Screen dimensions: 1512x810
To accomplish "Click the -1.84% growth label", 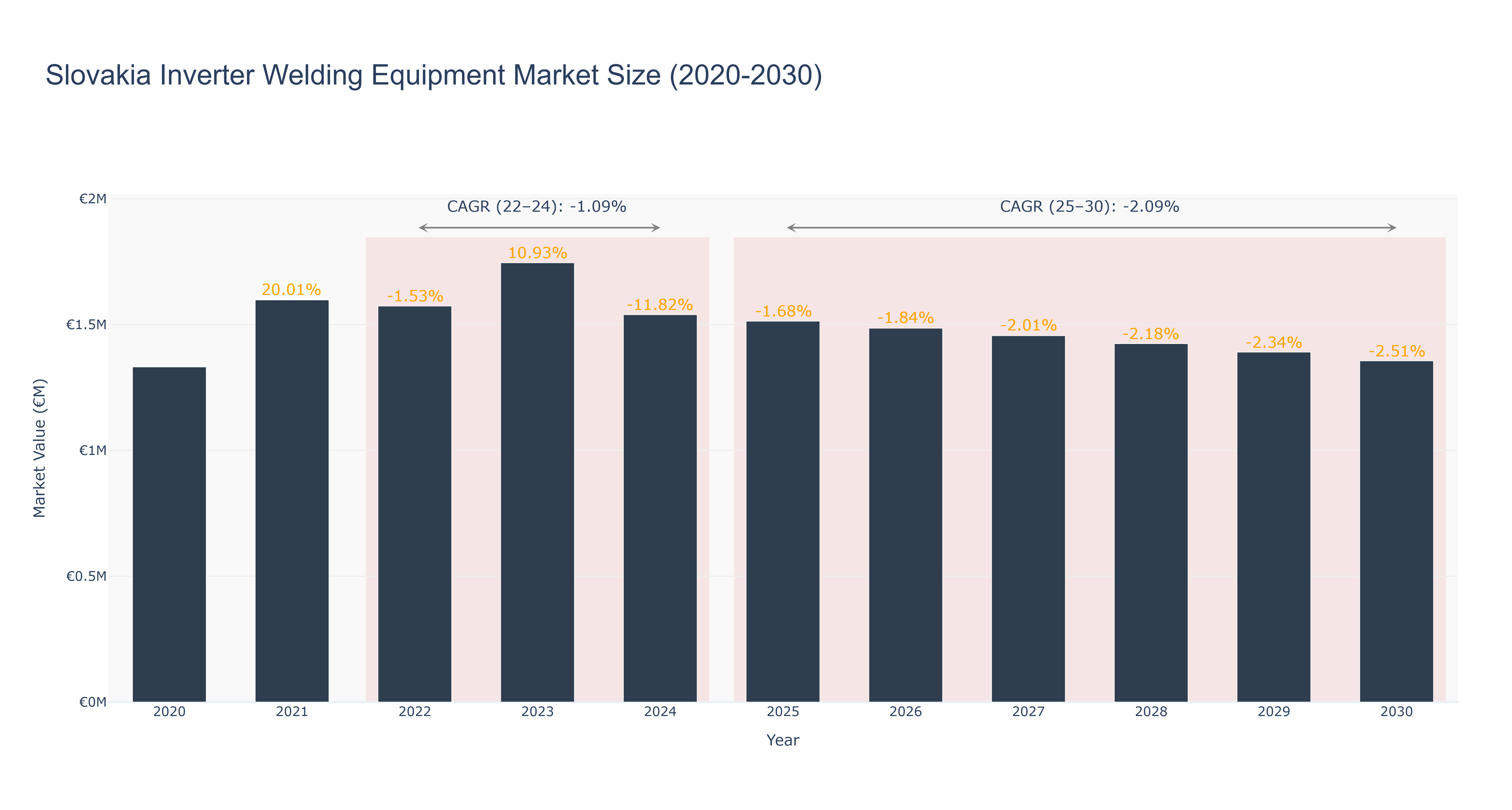I will coord(906,318).
